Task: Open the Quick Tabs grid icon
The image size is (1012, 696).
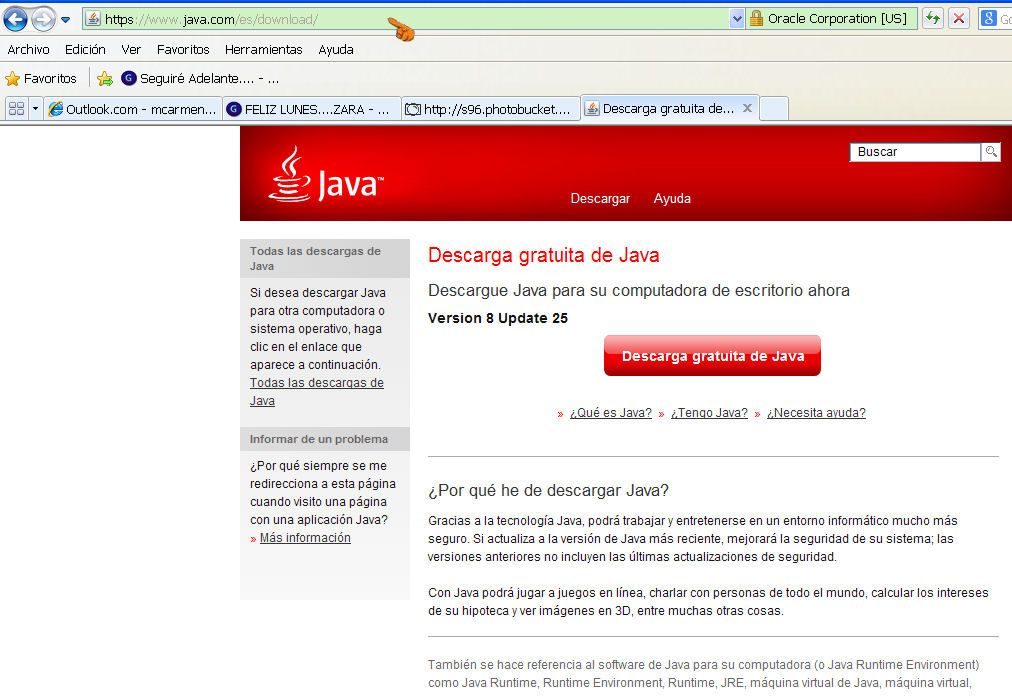Action: (x=16, y=109)
